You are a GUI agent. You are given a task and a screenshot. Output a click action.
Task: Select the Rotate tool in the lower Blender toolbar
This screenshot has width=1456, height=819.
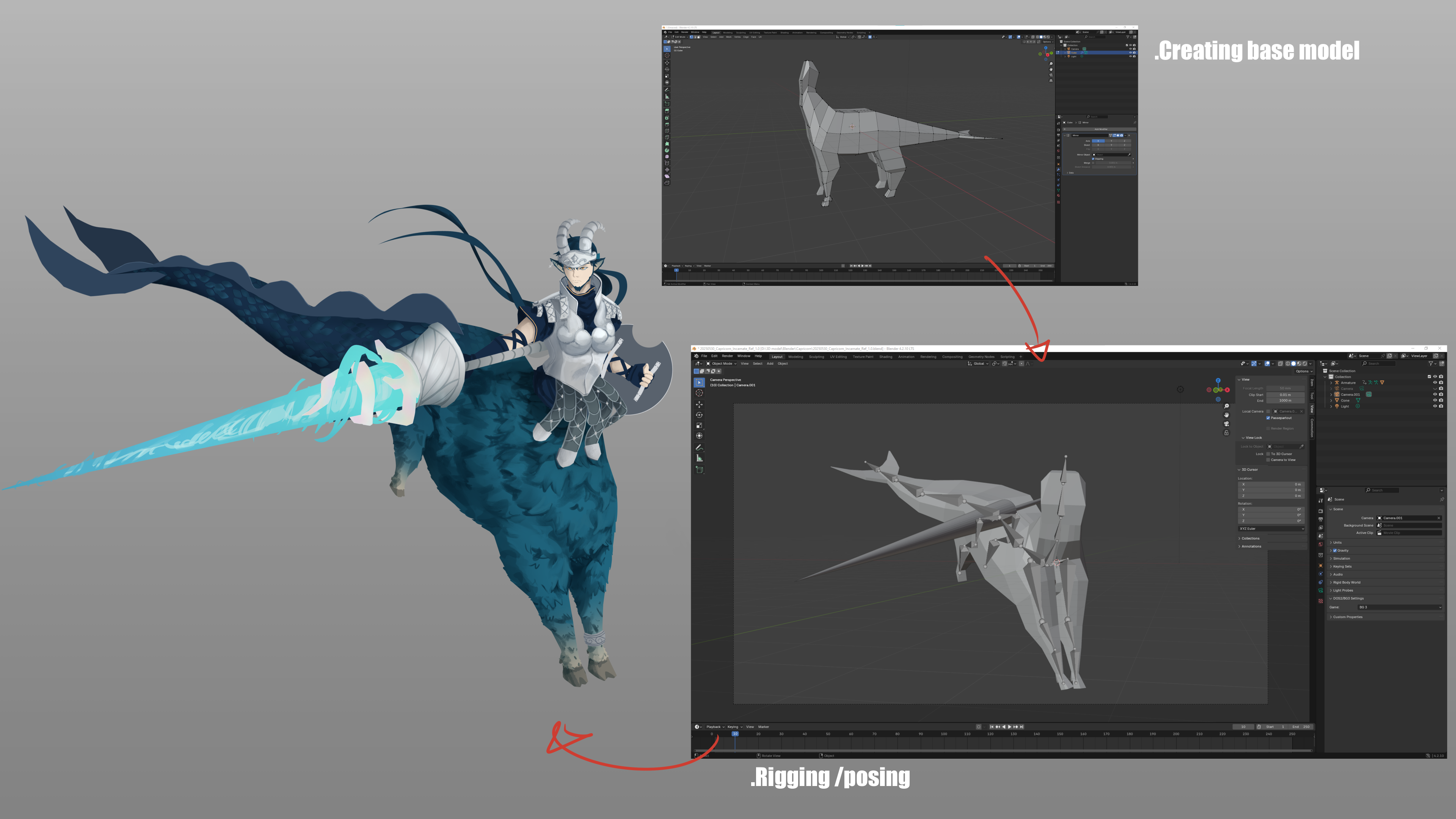point(699,415)
